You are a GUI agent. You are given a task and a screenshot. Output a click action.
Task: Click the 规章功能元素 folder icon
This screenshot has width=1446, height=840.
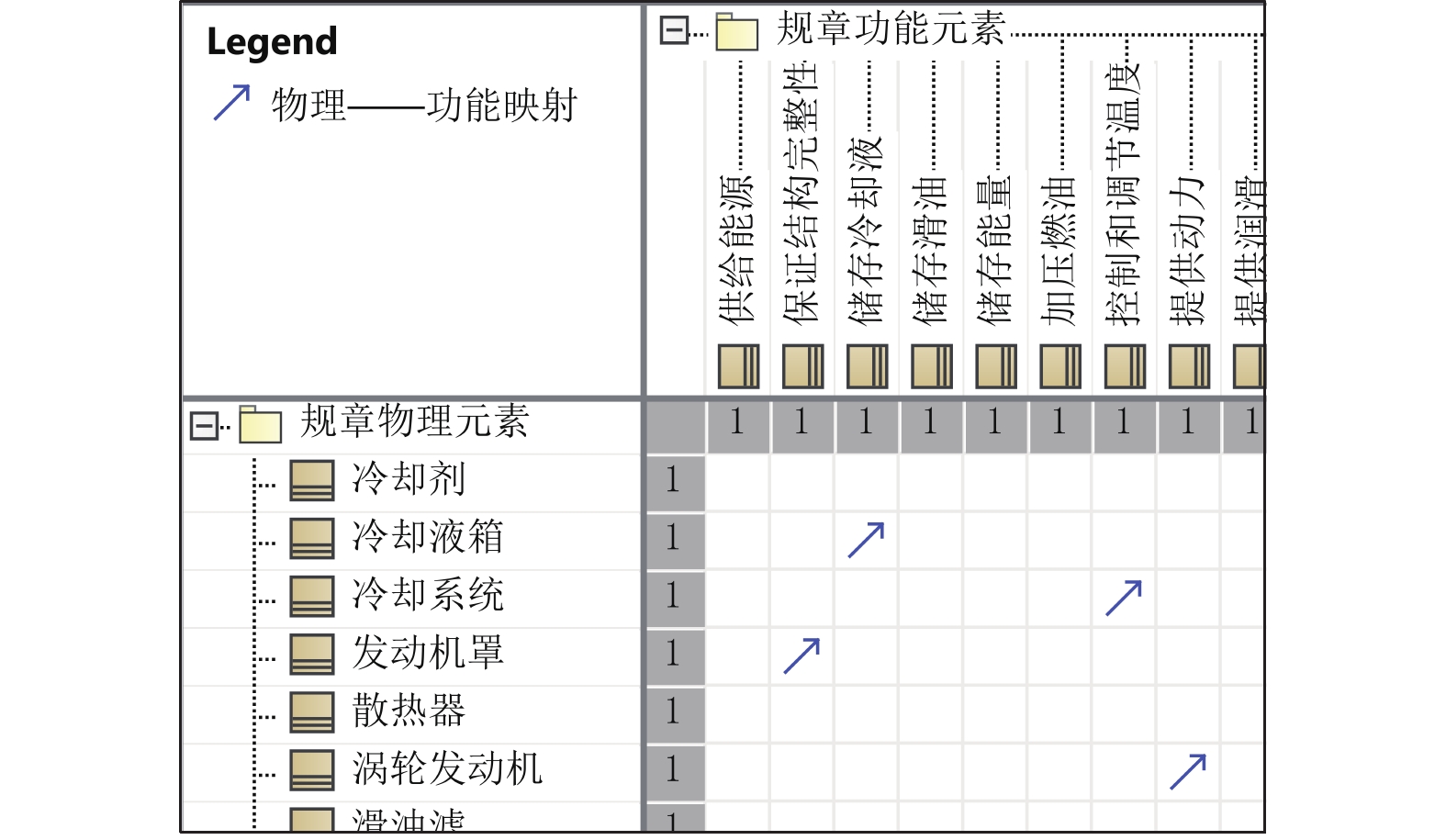point(736,31)
